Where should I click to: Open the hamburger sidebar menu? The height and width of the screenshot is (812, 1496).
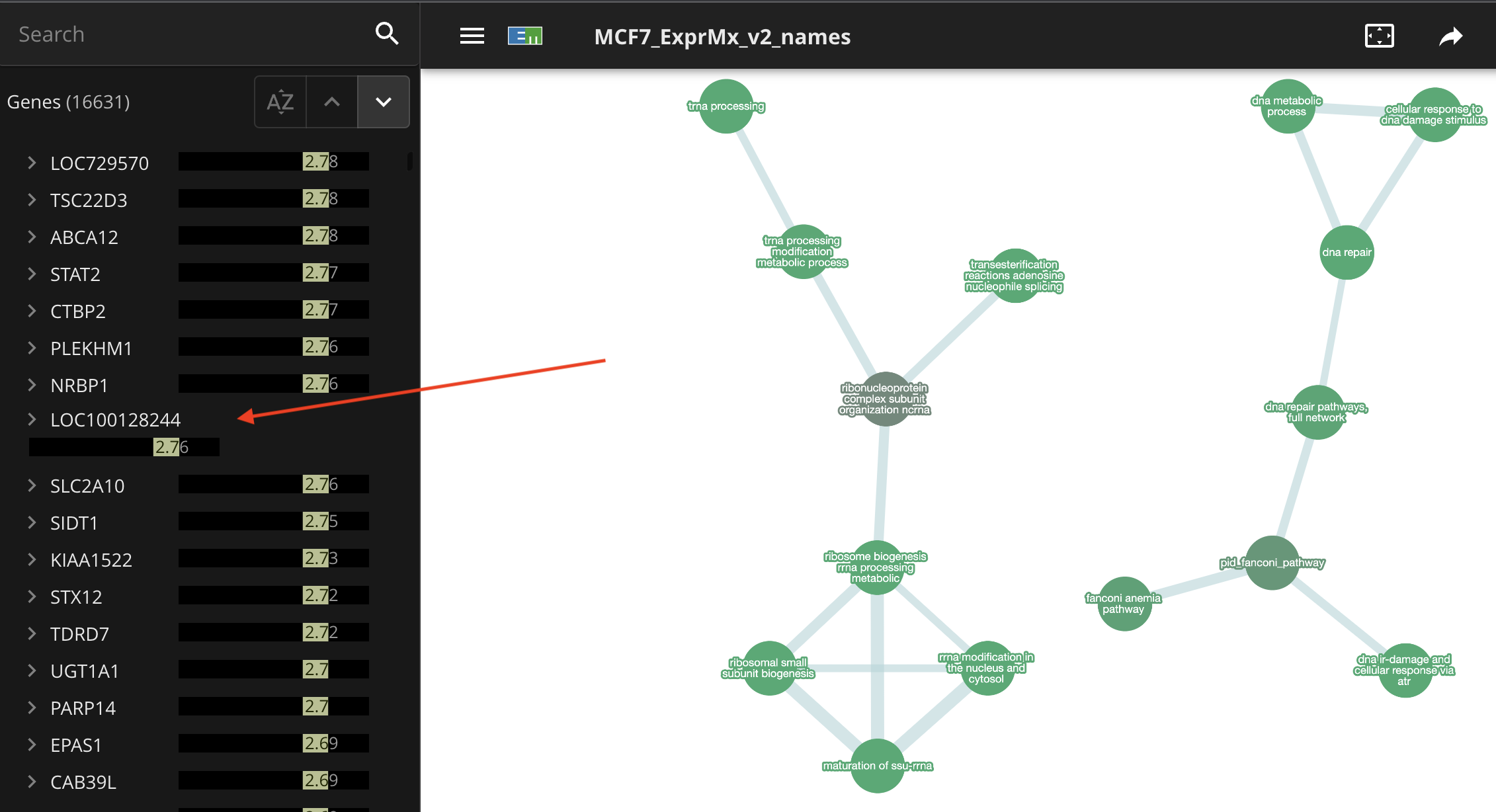472,36
